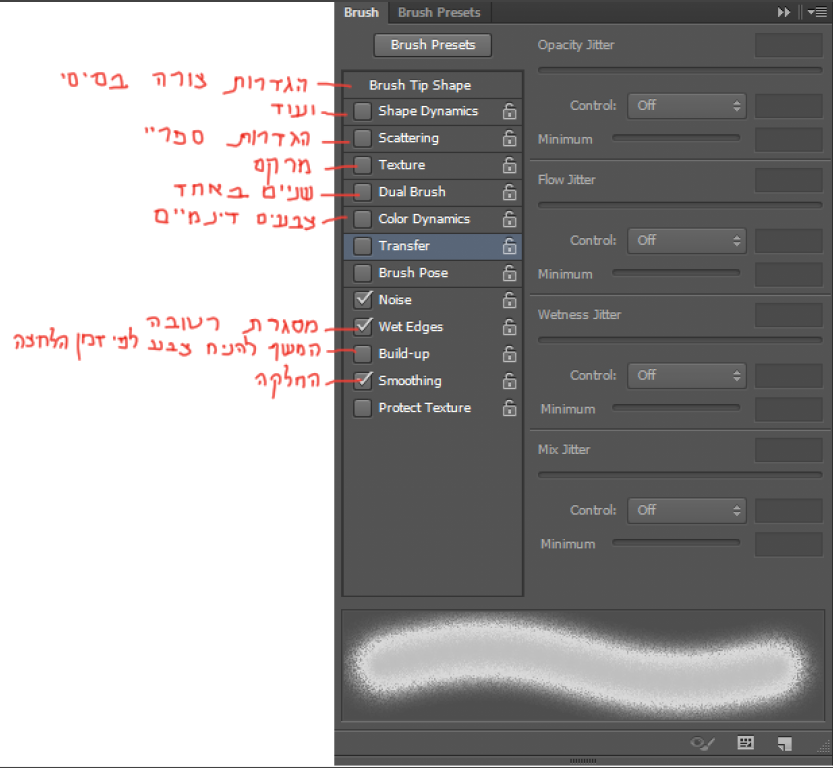Click the Wetness Jitter value field
The height and width of the screenshot is (768, 833).
pos(788,315)
